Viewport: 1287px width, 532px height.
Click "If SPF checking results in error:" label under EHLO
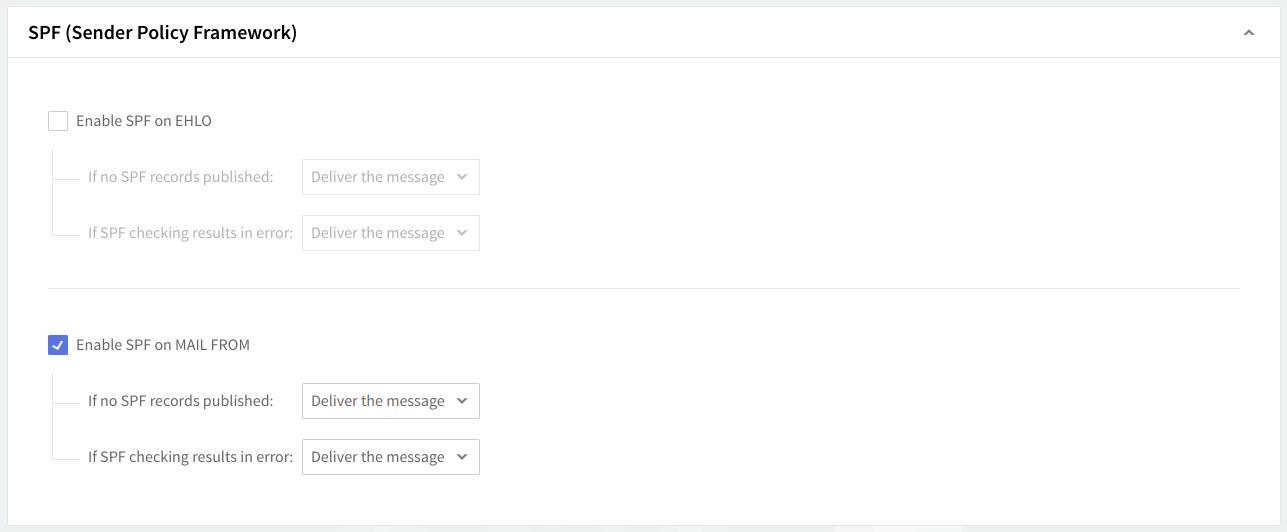click(x=190, y=233)
